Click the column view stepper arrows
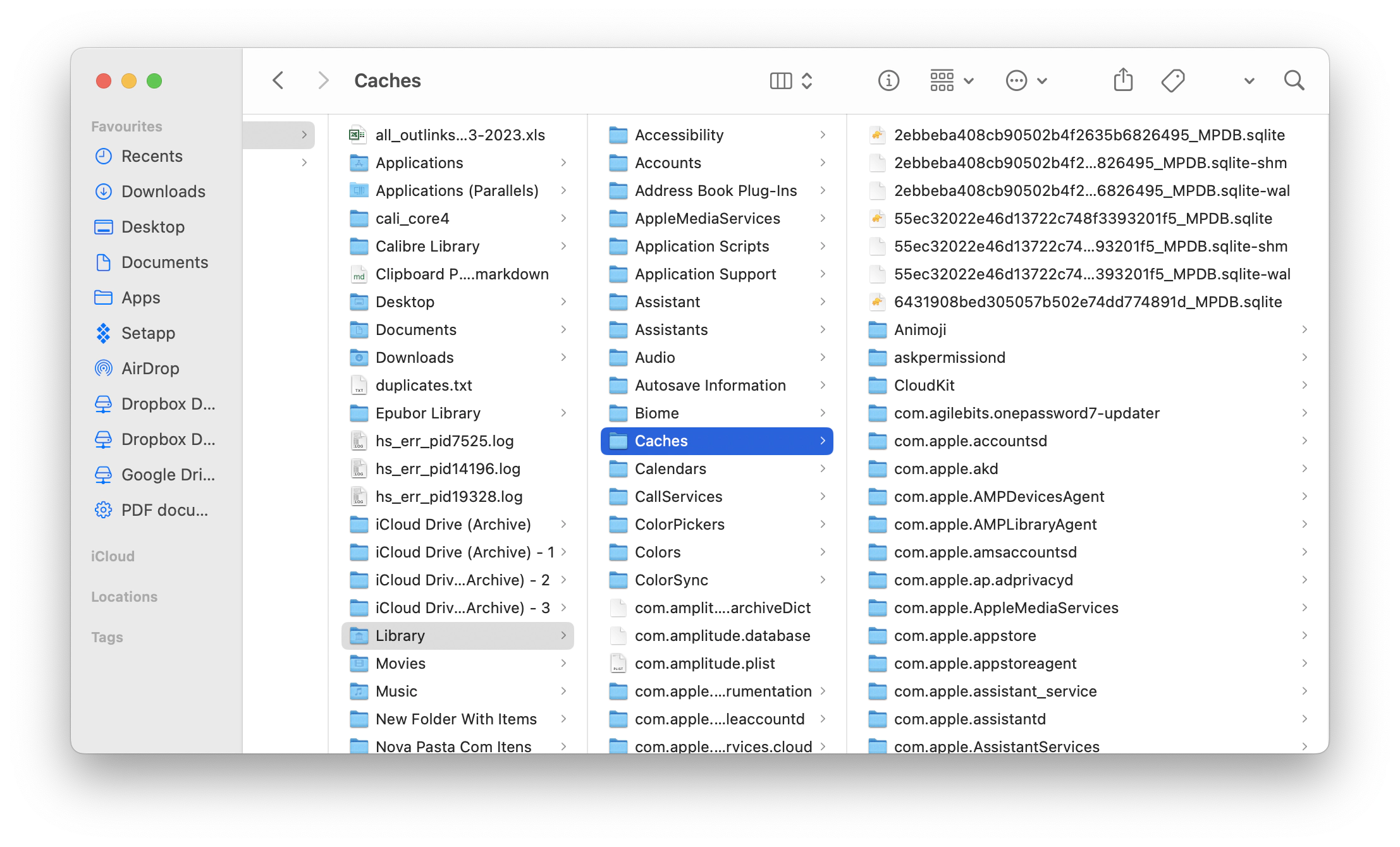Screen dimensions: 1400x847 point(808,82)
